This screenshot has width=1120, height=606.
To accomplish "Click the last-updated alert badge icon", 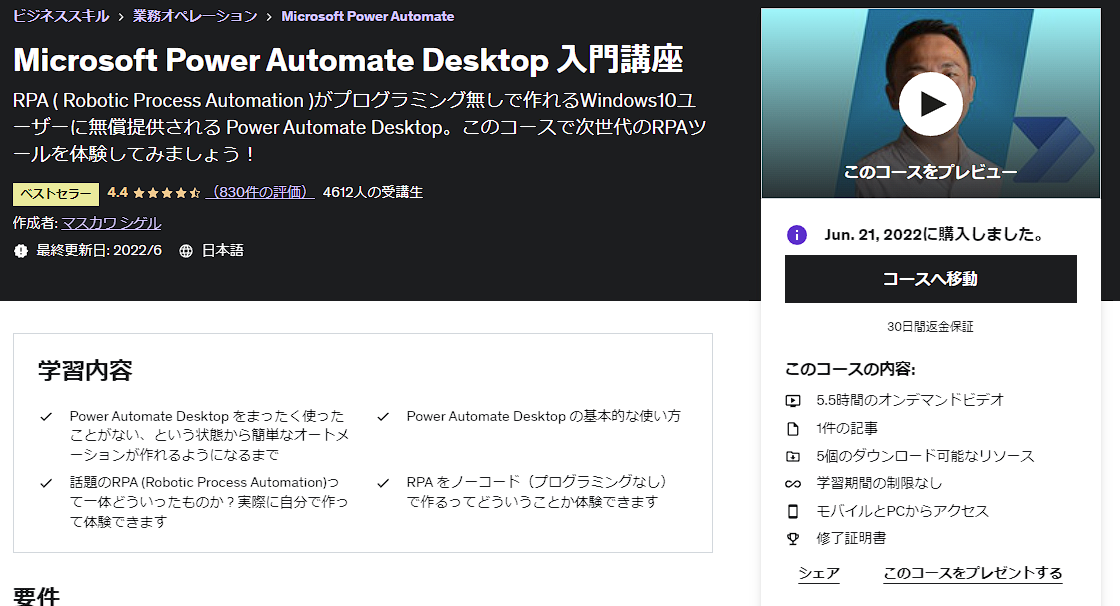I will point(21,251).
